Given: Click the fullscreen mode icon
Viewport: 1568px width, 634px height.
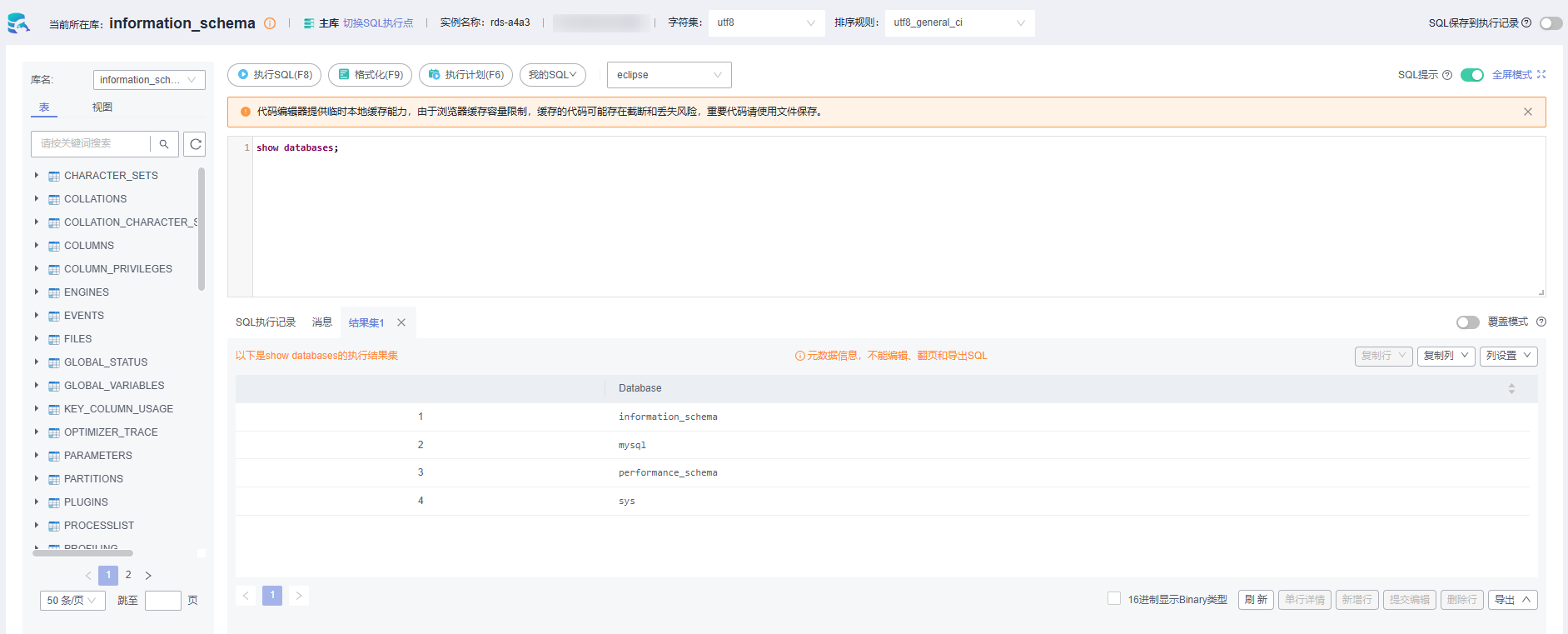Looking at the screenshot, I should (x=1541, y=75).
